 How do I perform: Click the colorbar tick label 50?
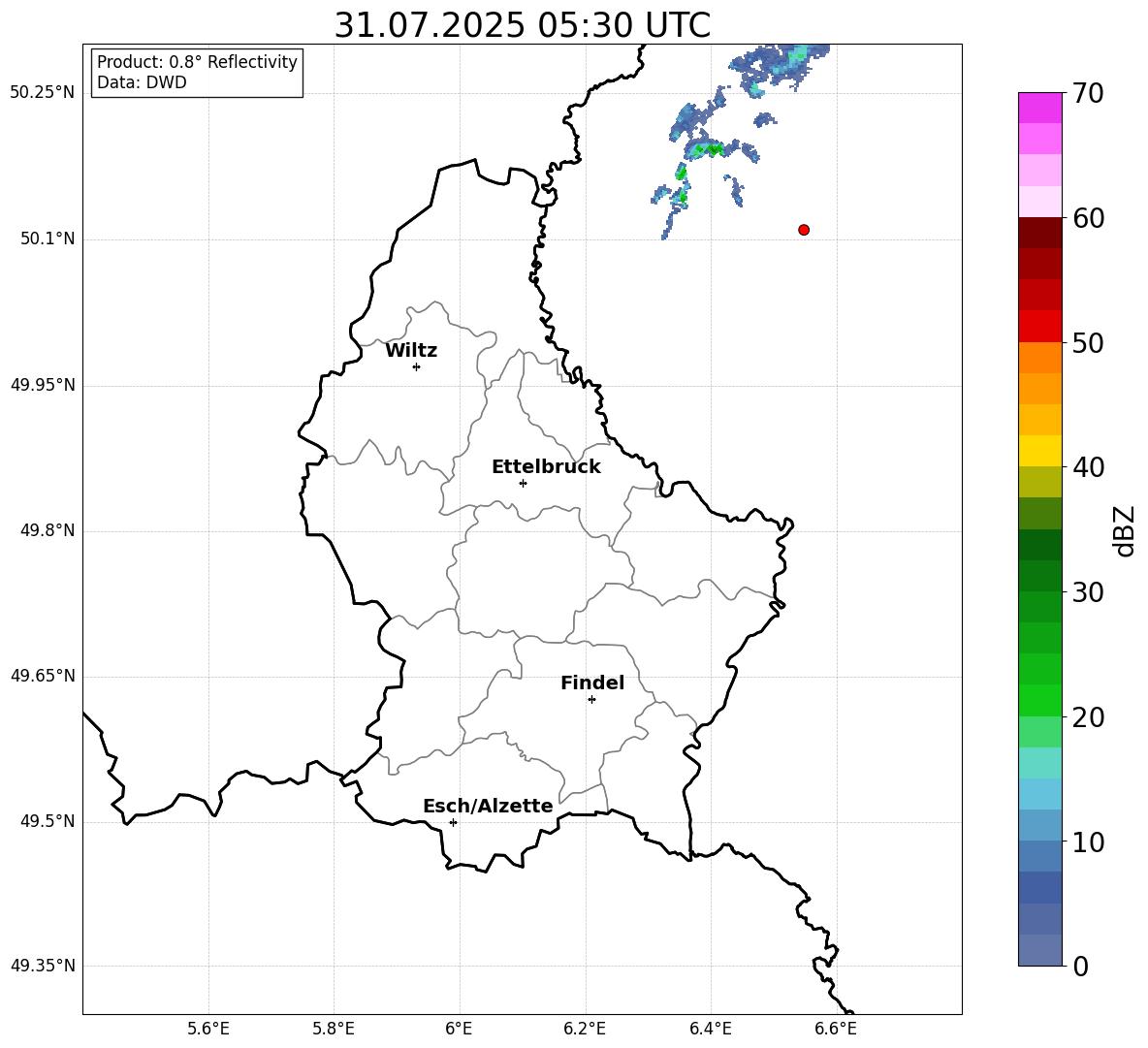click(1088, 342)
